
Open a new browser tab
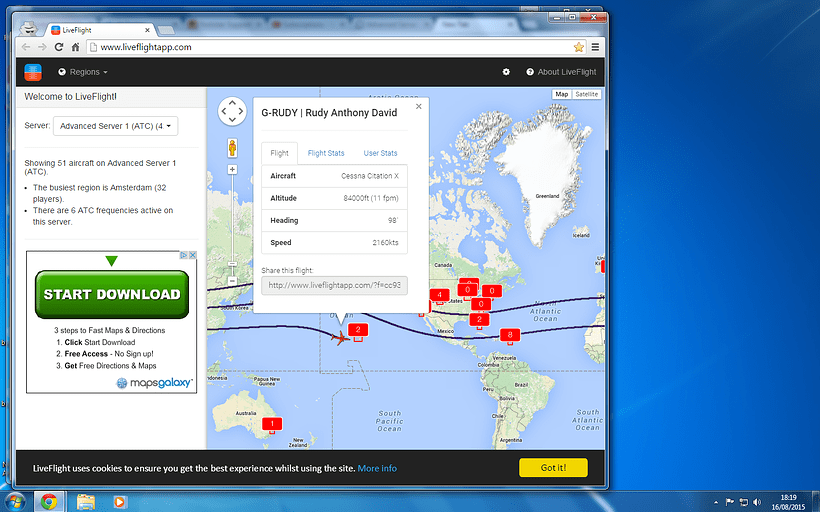(166, 30)
